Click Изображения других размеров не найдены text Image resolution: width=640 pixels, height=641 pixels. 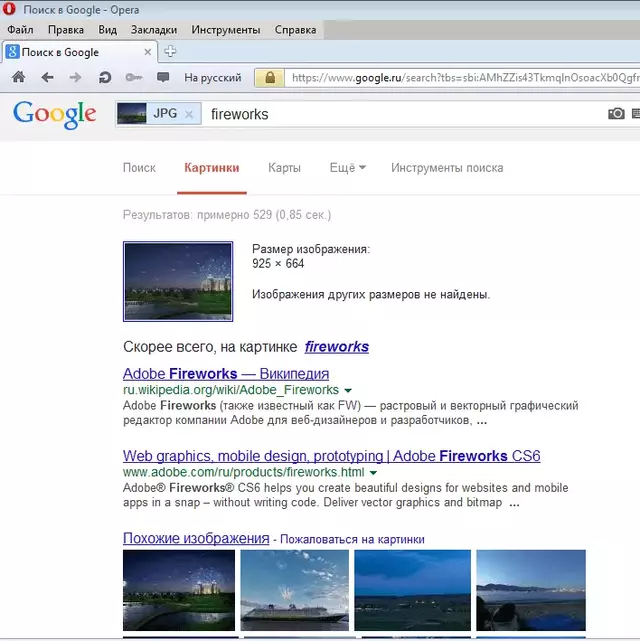point(371,294)
